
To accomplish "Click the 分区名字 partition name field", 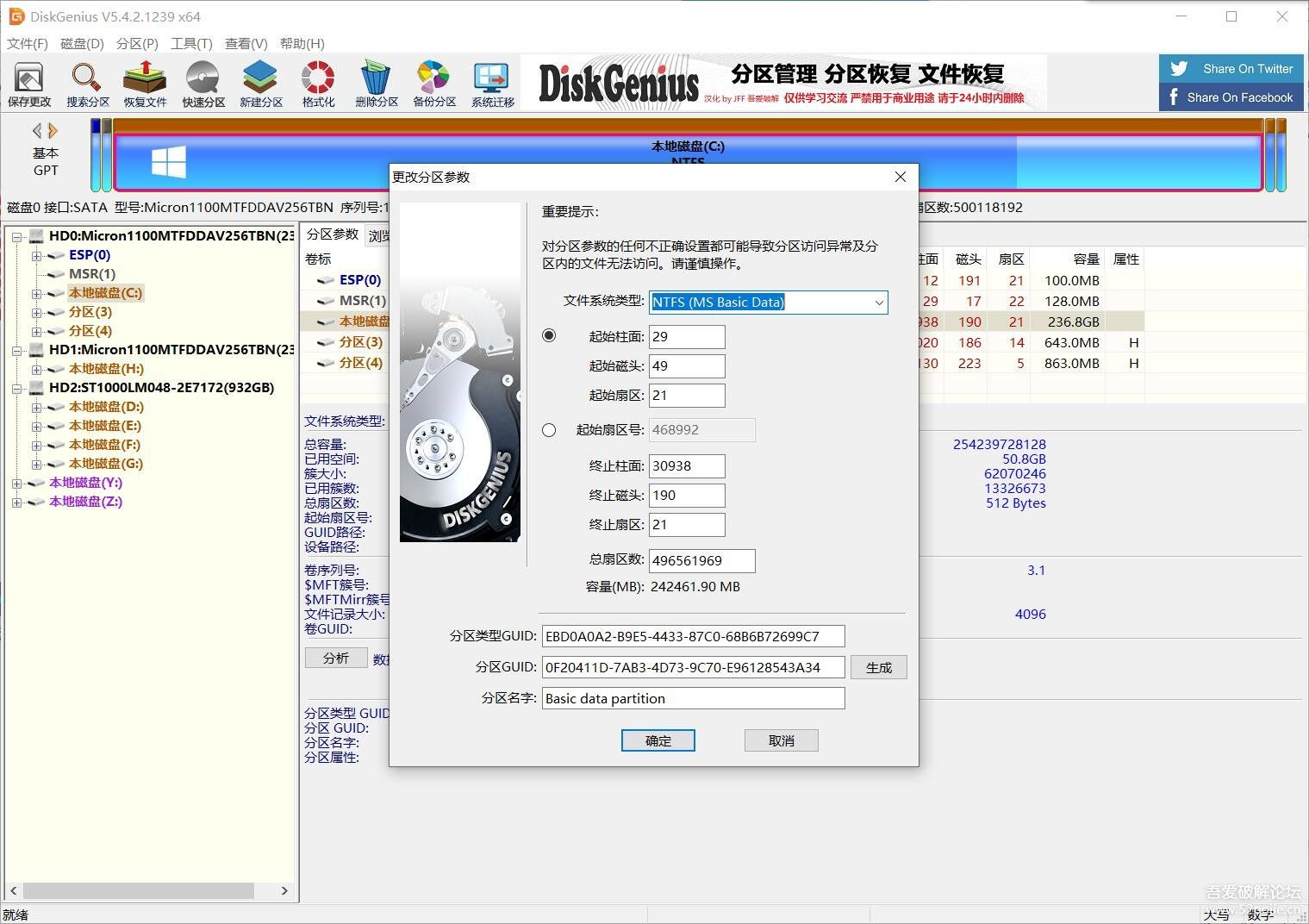I will click(x=692, y=698).
